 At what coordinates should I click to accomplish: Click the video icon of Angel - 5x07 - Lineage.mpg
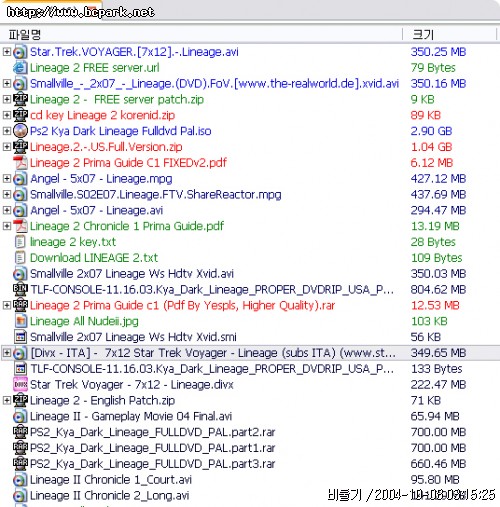pos(20,179)
